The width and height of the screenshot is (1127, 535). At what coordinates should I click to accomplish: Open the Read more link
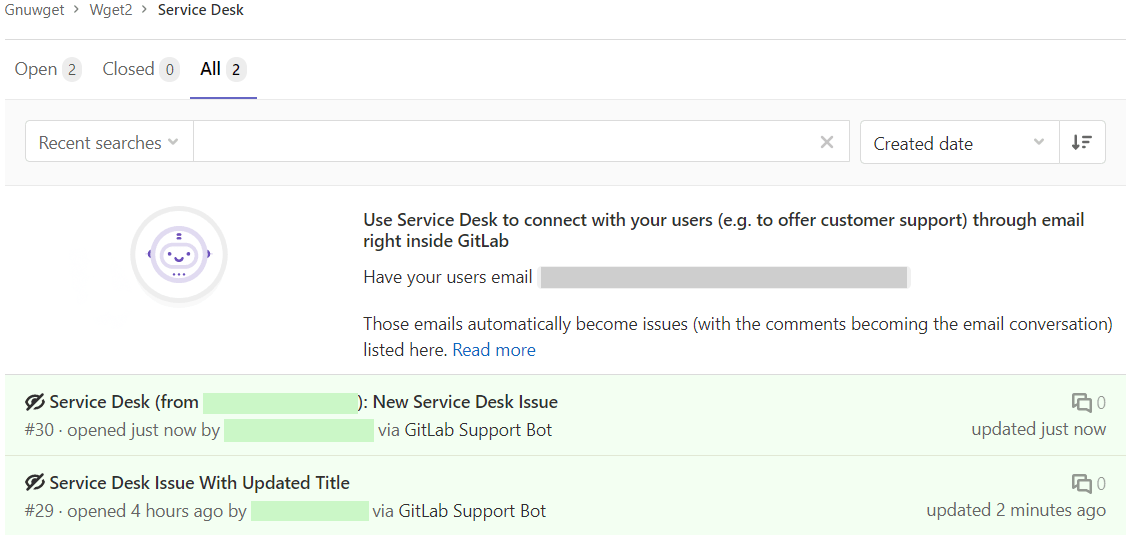[494, 350]
